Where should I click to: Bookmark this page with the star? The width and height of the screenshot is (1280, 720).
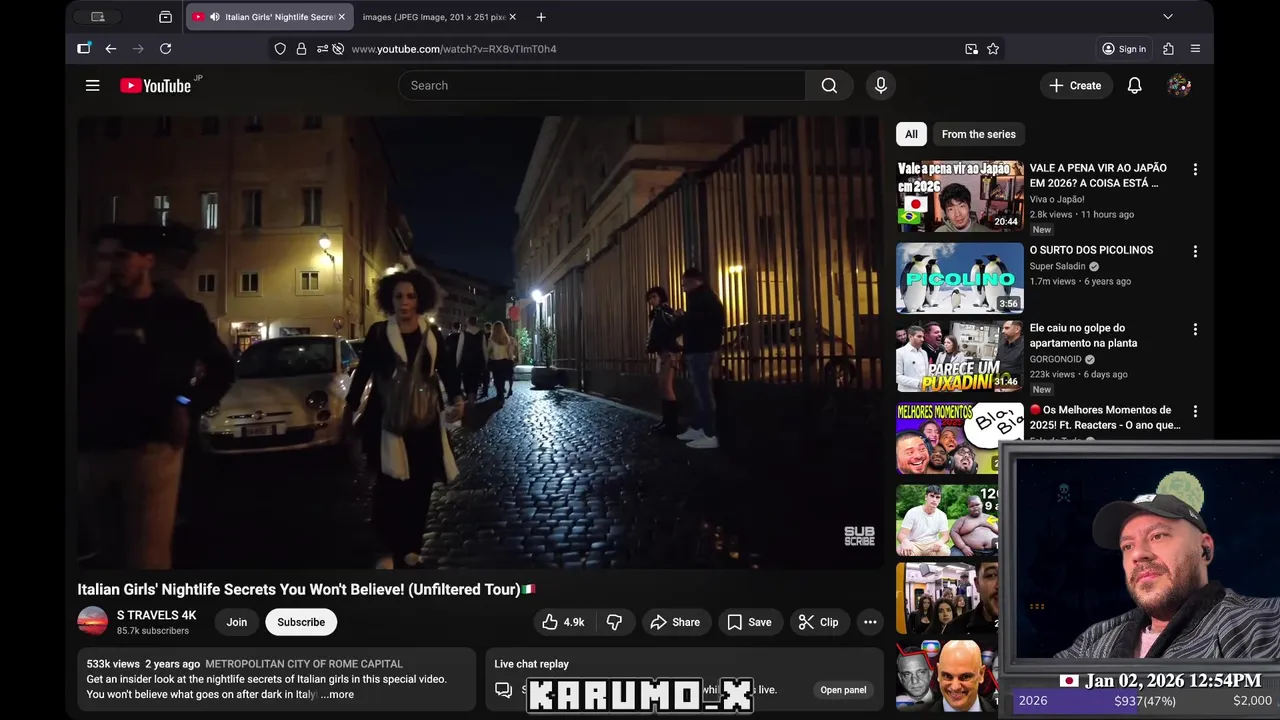coord(993,49)
